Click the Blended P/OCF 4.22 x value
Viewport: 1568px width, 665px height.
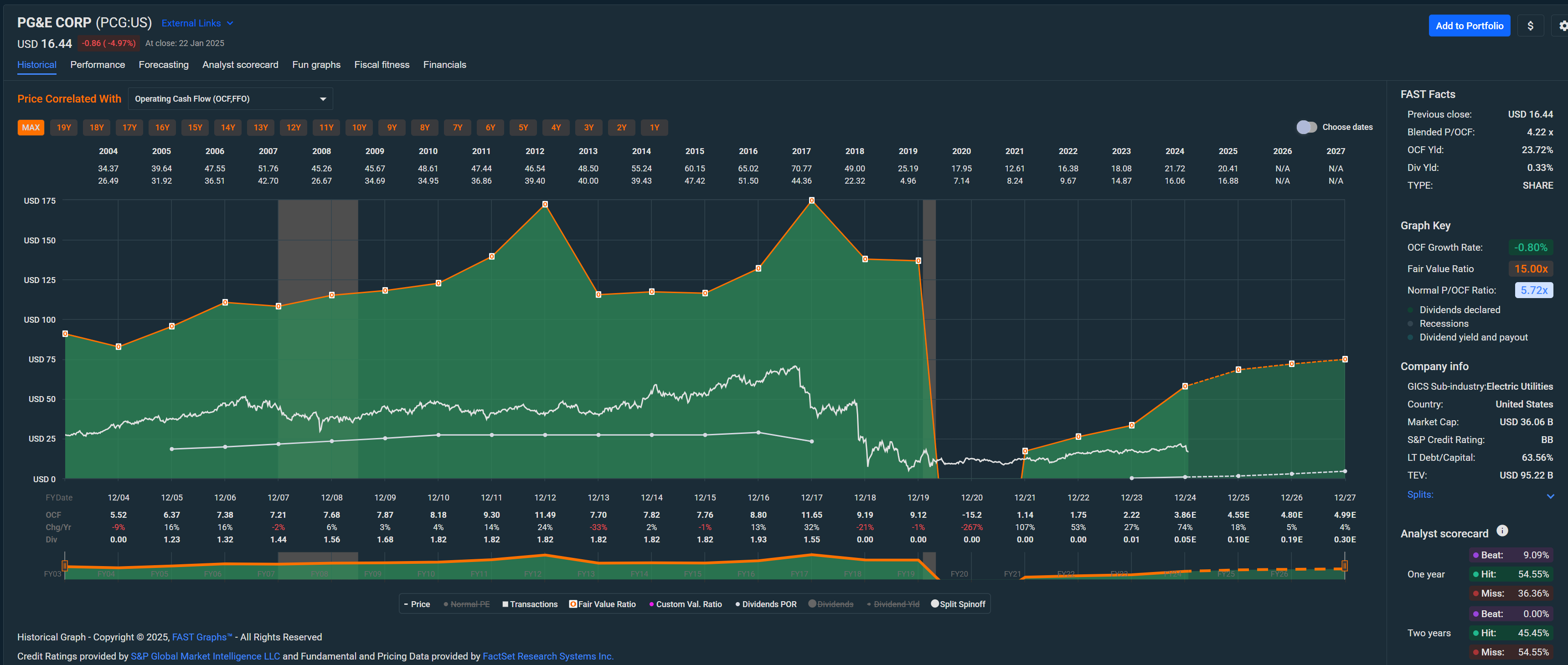click(1539, 132)
